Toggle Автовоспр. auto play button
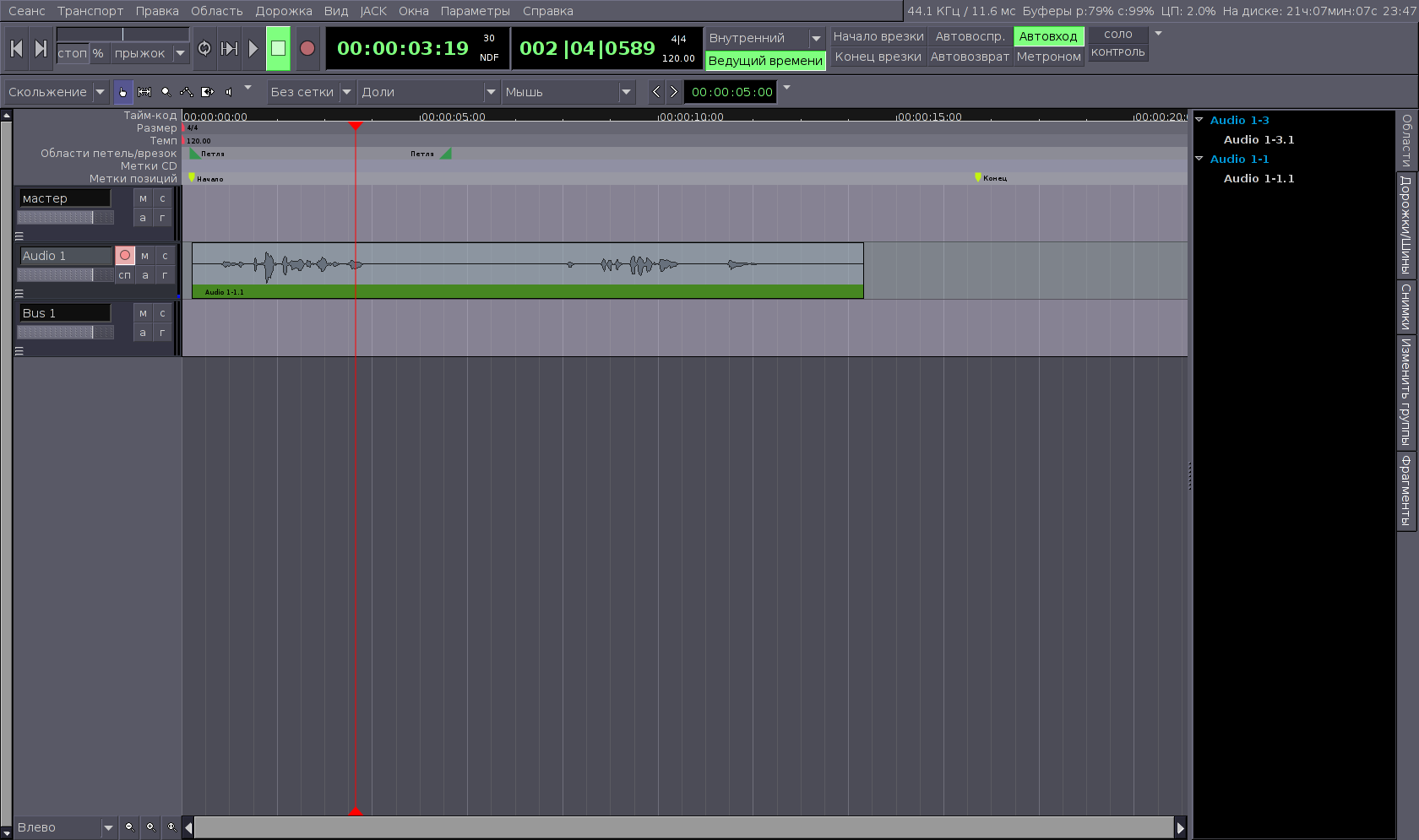1419x840 pixels. point(970,36)
